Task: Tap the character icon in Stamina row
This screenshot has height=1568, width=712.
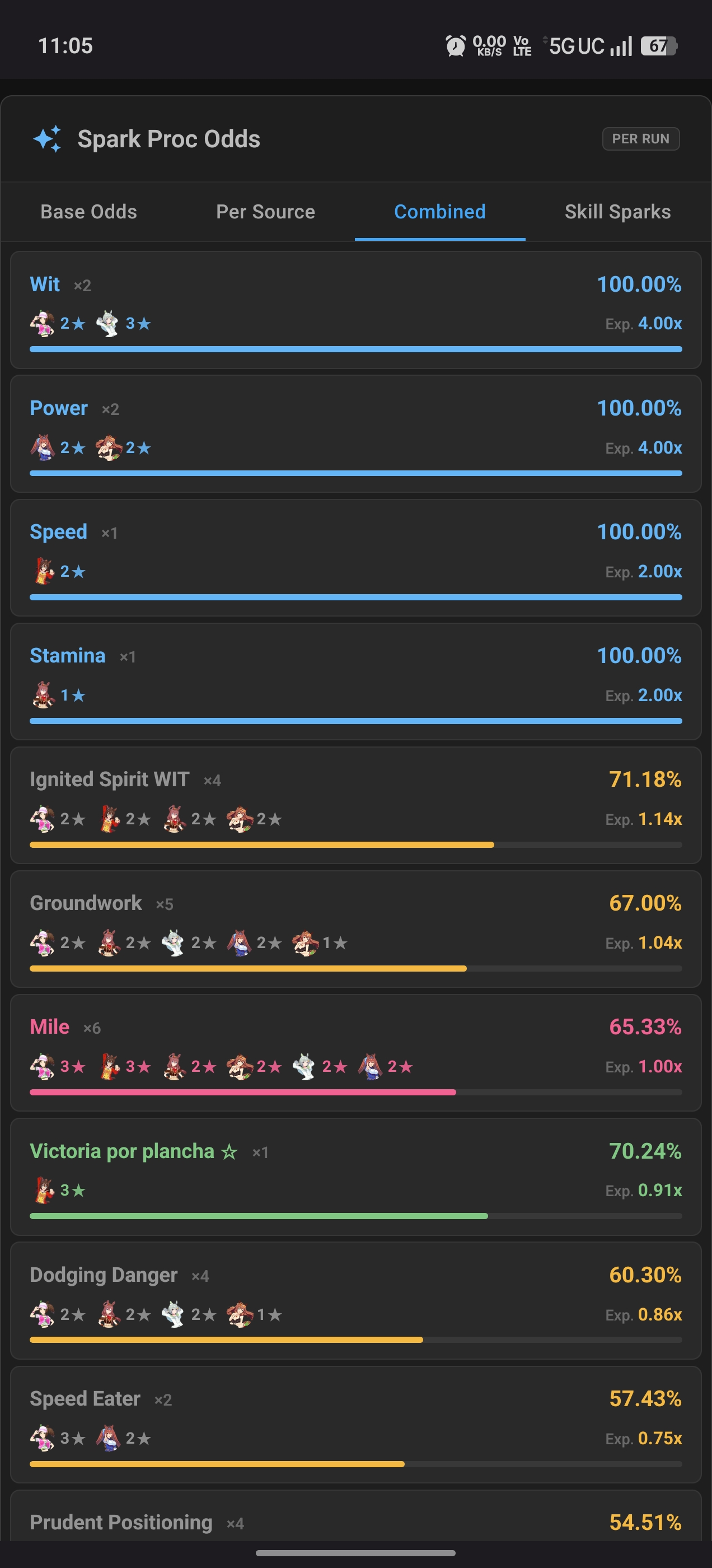Action: coord(43,694)
